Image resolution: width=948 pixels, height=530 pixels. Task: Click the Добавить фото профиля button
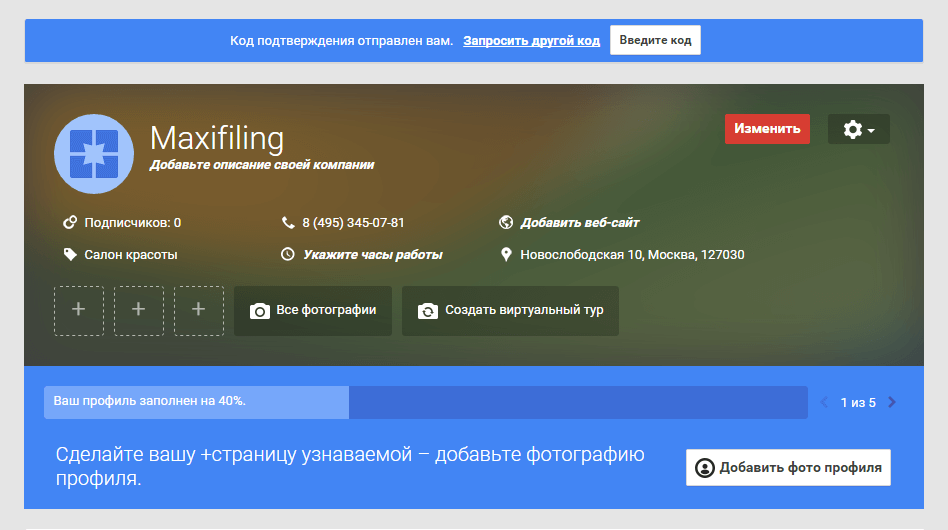click(788, 467)
